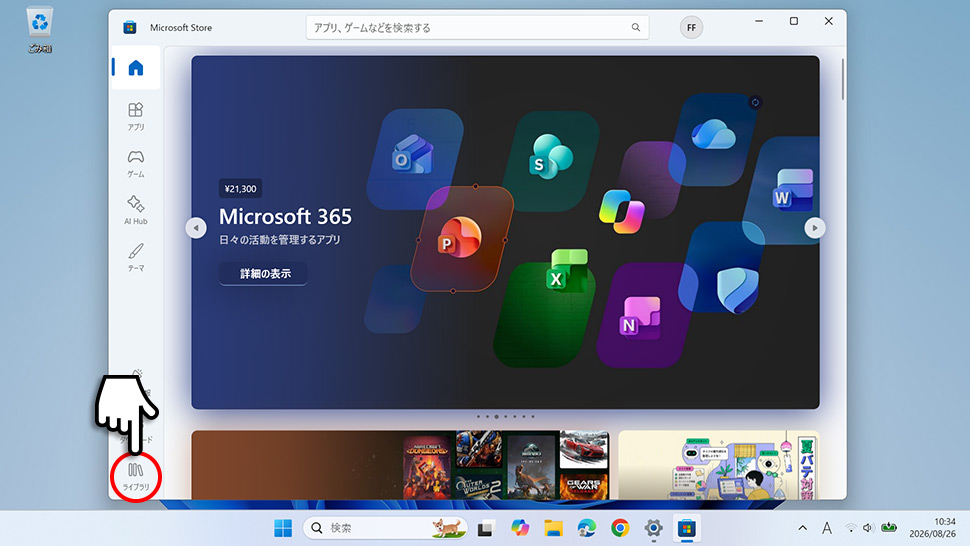This screenshot has height=546, width=970.
Task: Click the OneNote icon in banner
Action: pos(640,317)
